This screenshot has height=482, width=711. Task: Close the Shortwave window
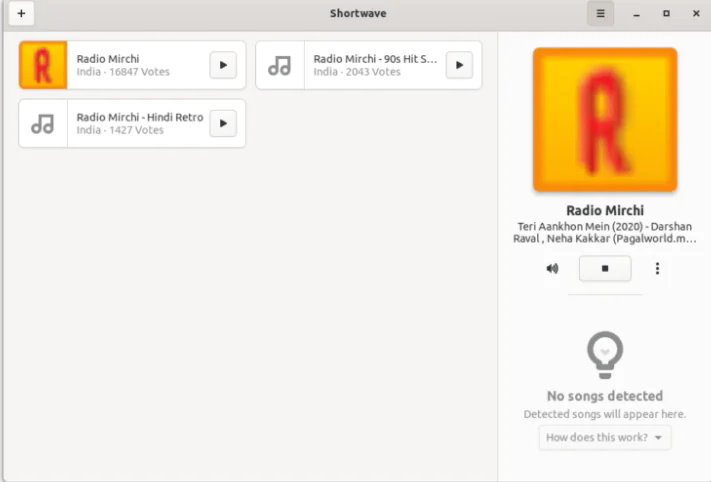tap(696, 14)
